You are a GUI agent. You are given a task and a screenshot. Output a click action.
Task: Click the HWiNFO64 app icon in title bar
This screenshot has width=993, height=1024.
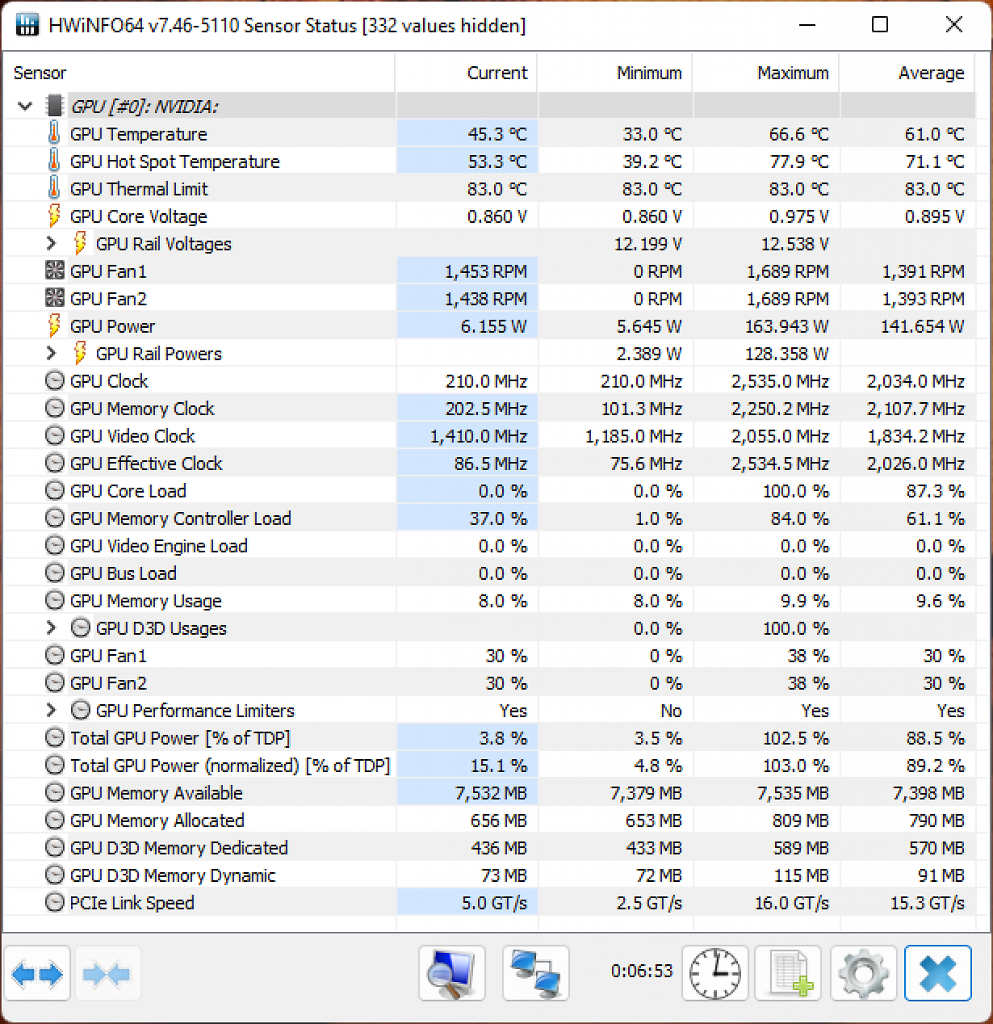click(x=27, y=25)
